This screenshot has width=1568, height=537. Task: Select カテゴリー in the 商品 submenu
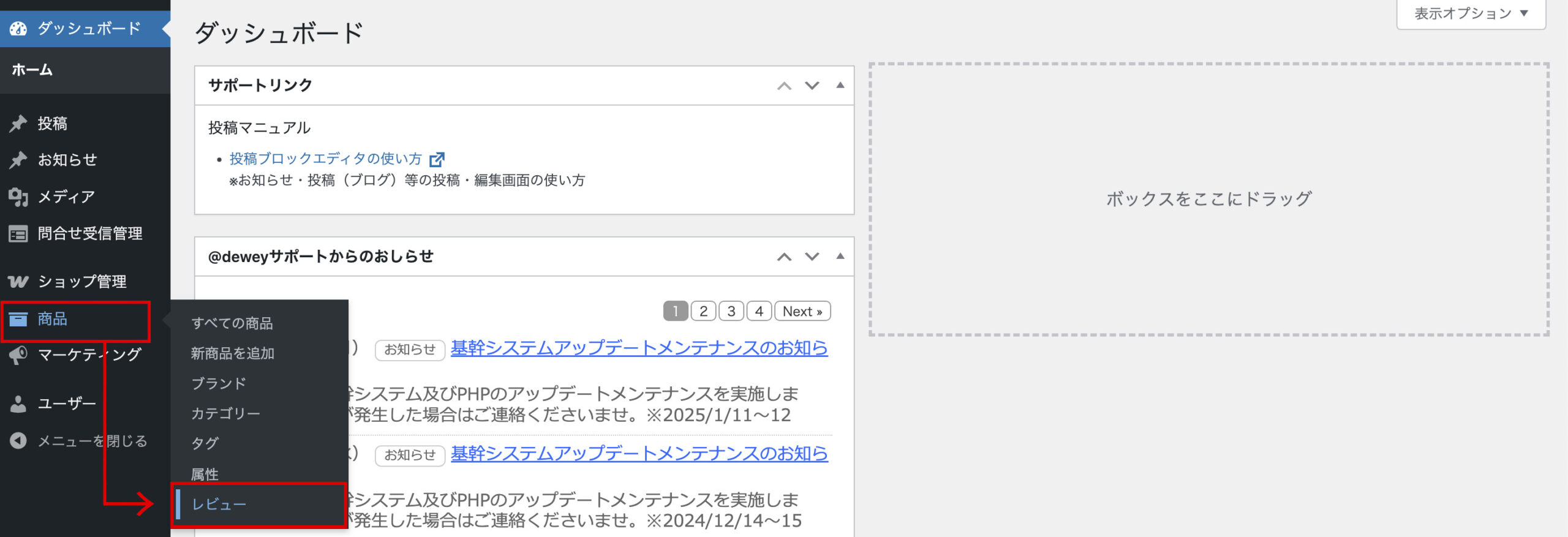coord(225,414)
